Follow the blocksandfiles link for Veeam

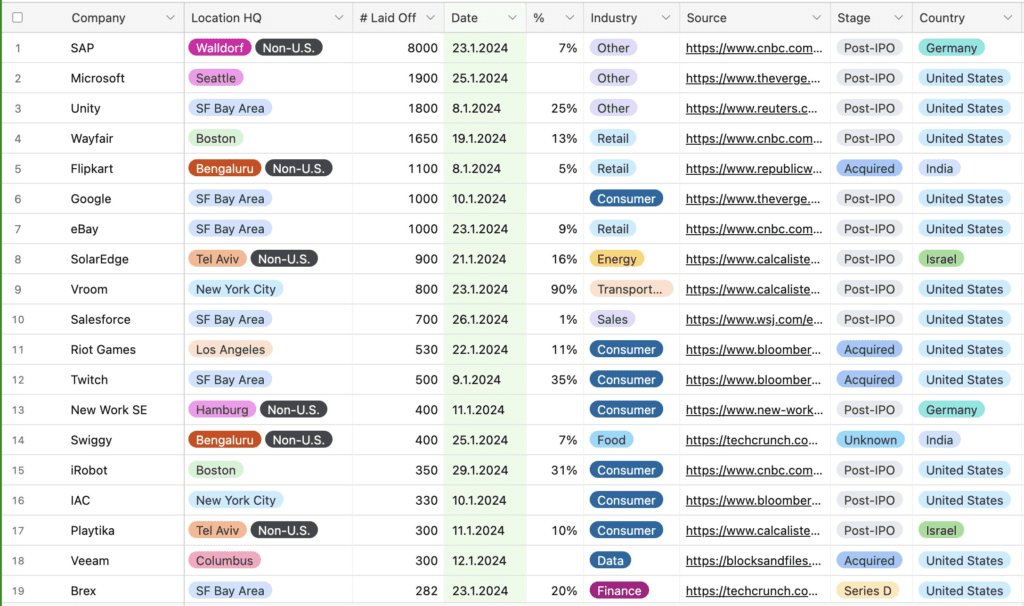coord(754,561)
